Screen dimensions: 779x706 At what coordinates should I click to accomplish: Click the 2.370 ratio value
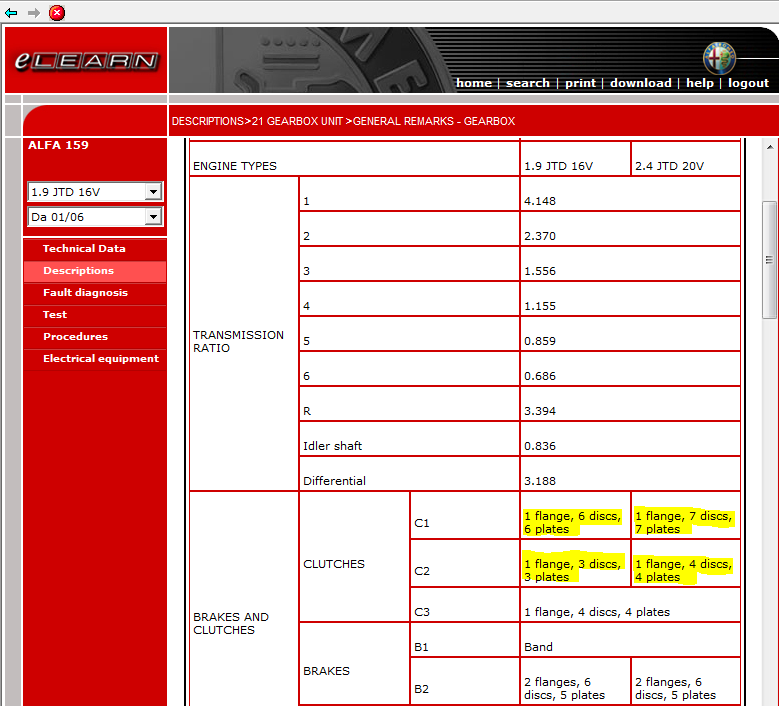click(x=540, y=236)
